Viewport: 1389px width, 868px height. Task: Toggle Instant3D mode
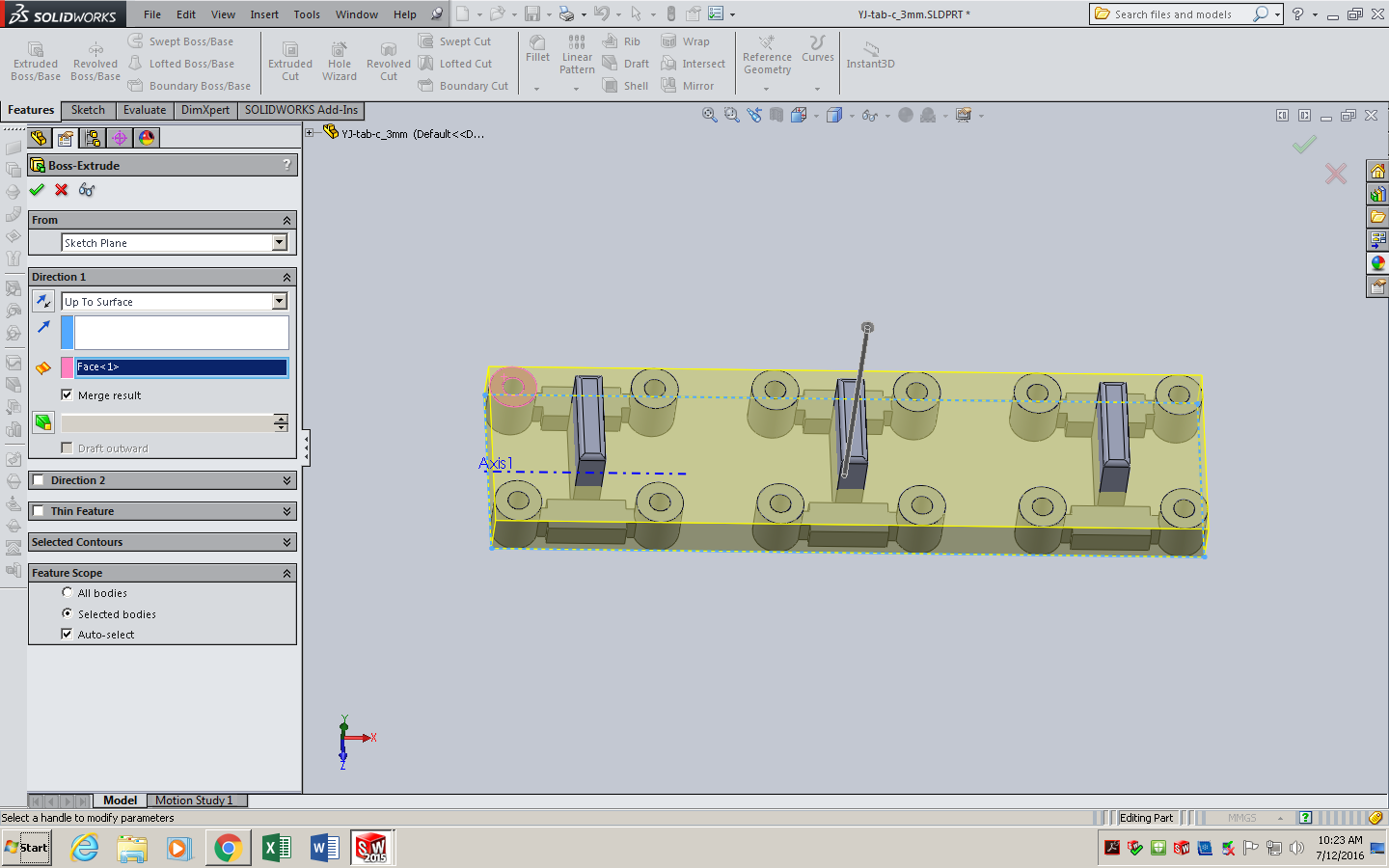[870, 55]
